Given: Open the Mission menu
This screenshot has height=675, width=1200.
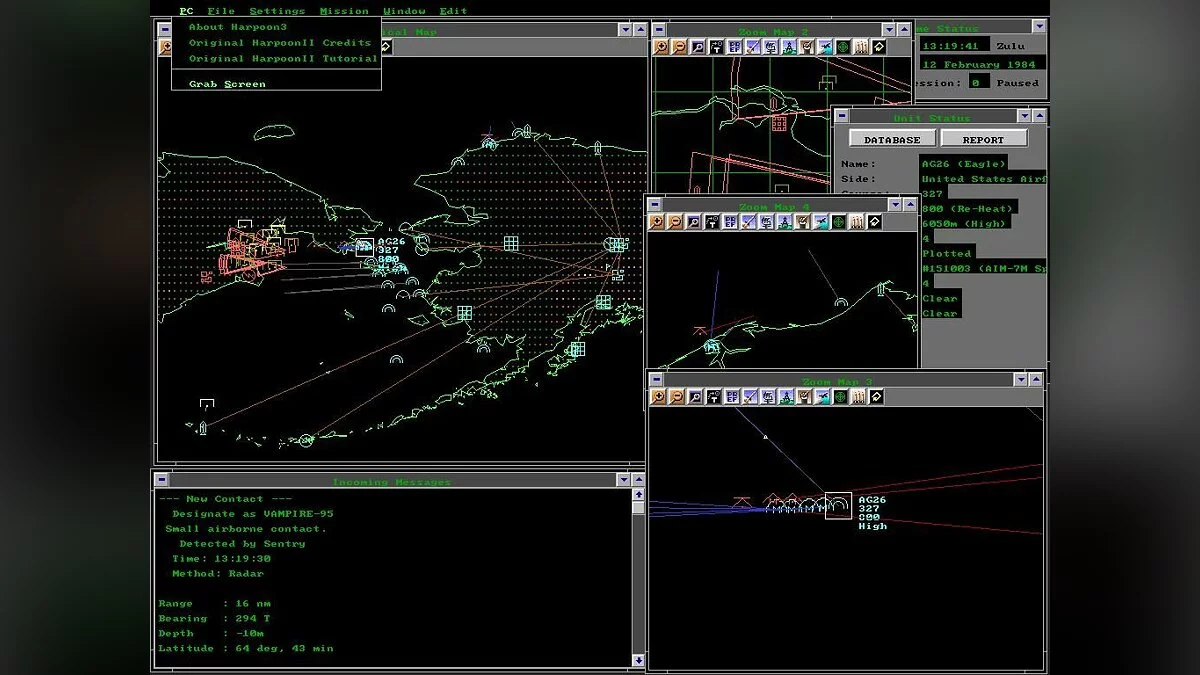Looking at the screenshot, I should tap(344, 11).
